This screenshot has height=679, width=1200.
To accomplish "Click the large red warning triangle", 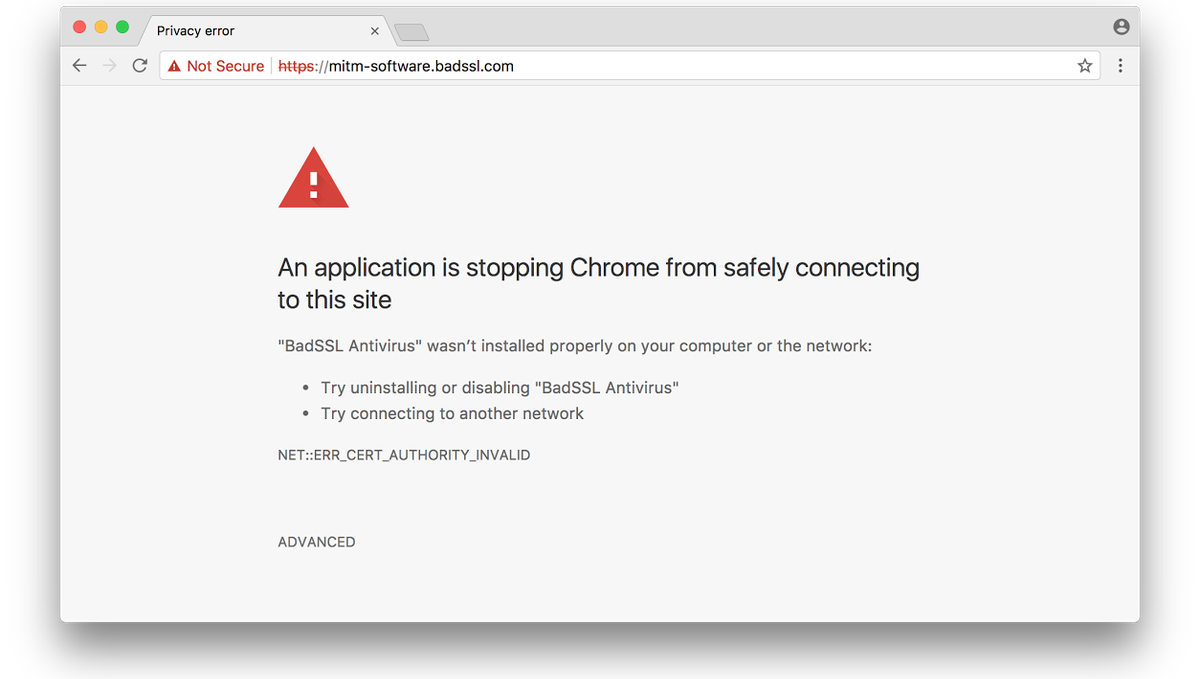I will click(313, 180).
